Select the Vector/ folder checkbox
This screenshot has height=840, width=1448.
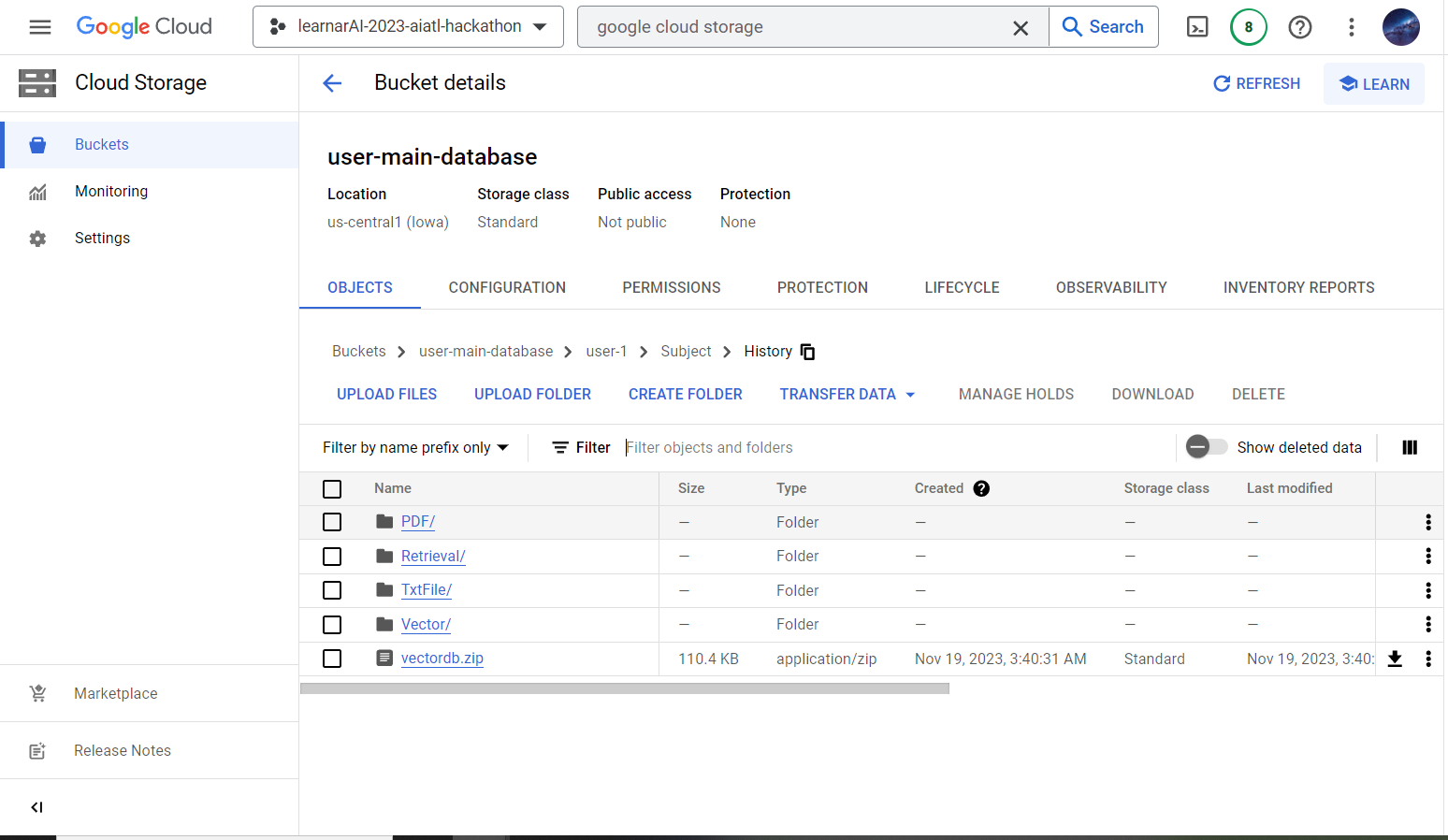332,625
